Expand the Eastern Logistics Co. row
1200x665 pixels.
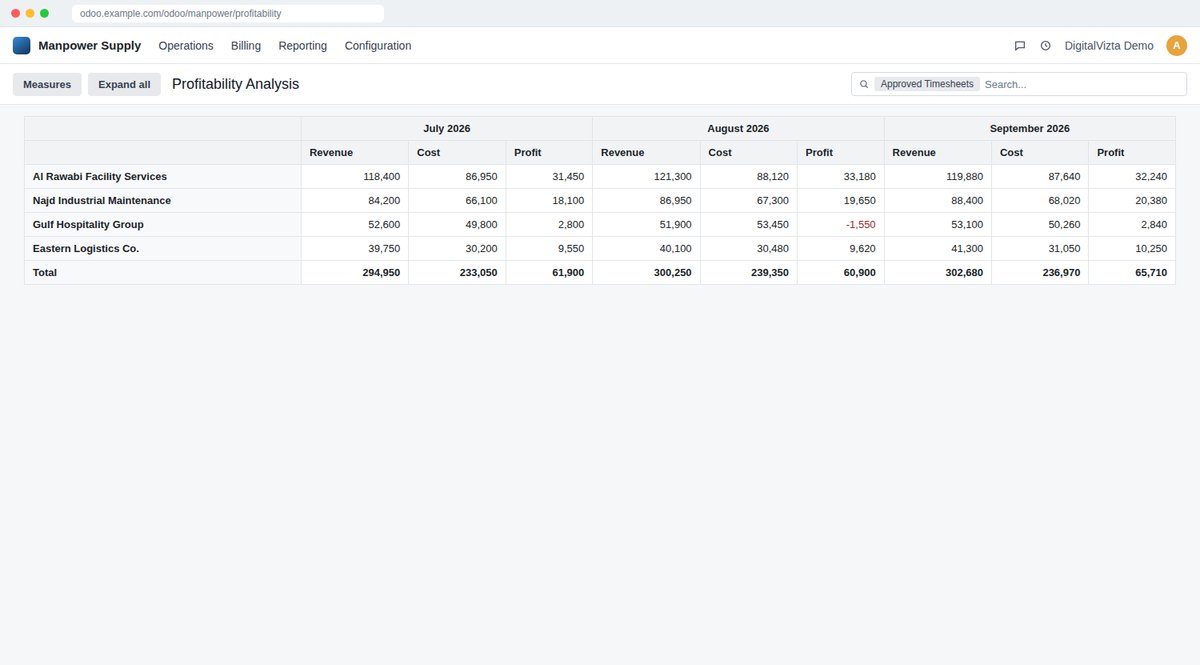(x=163, y=248)
